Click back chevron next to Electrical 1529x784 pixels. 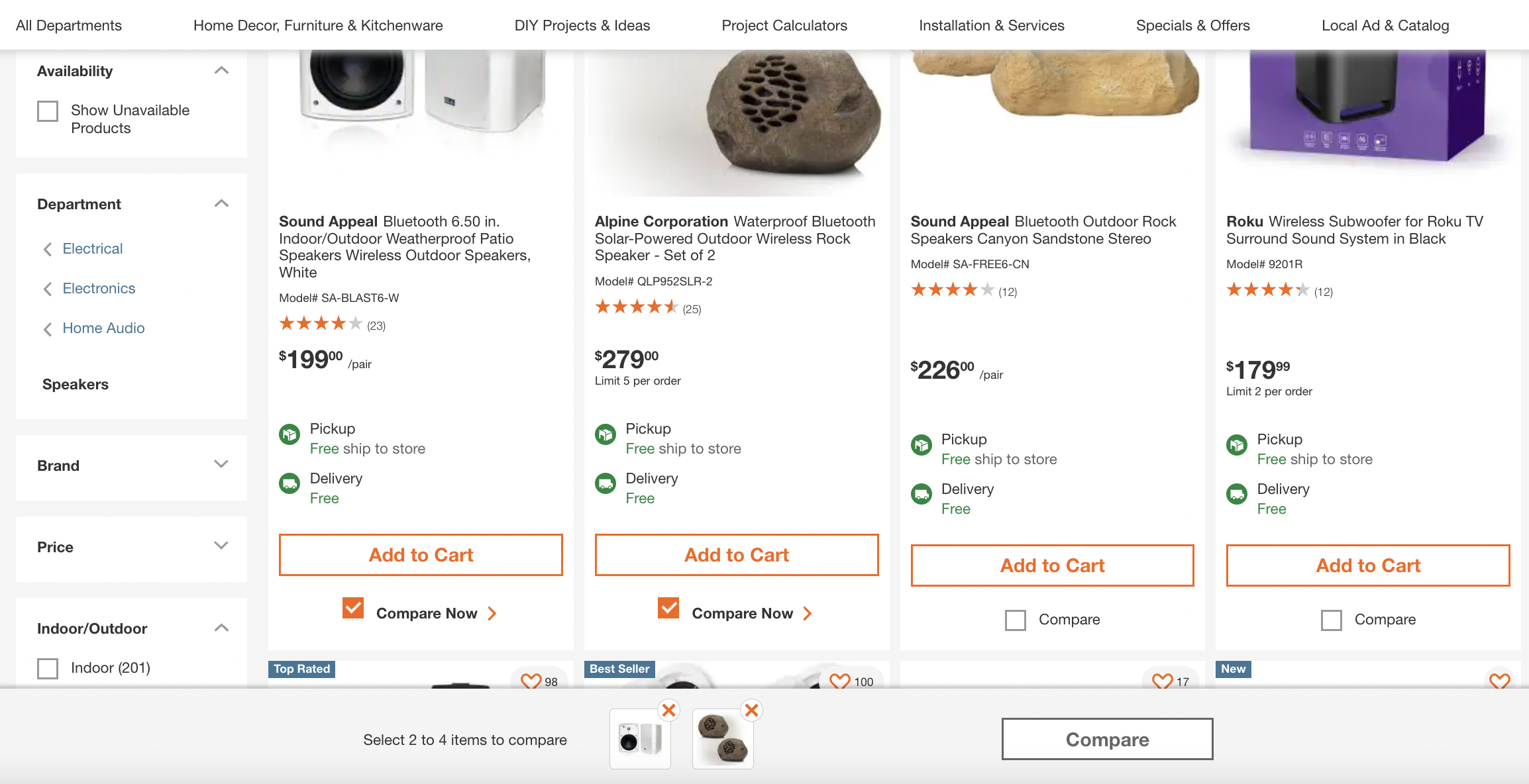pos(48,249)
